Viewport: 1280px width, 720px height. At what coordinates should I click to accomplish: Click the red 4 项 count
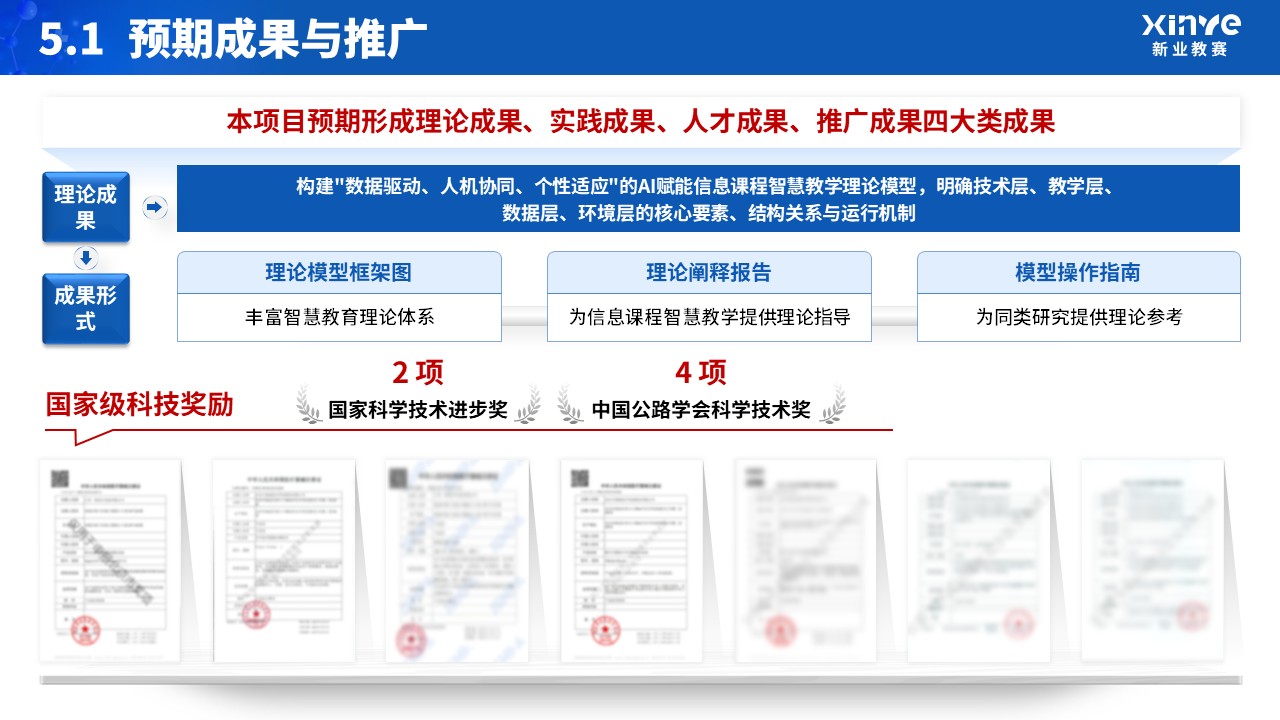[700, 373]
